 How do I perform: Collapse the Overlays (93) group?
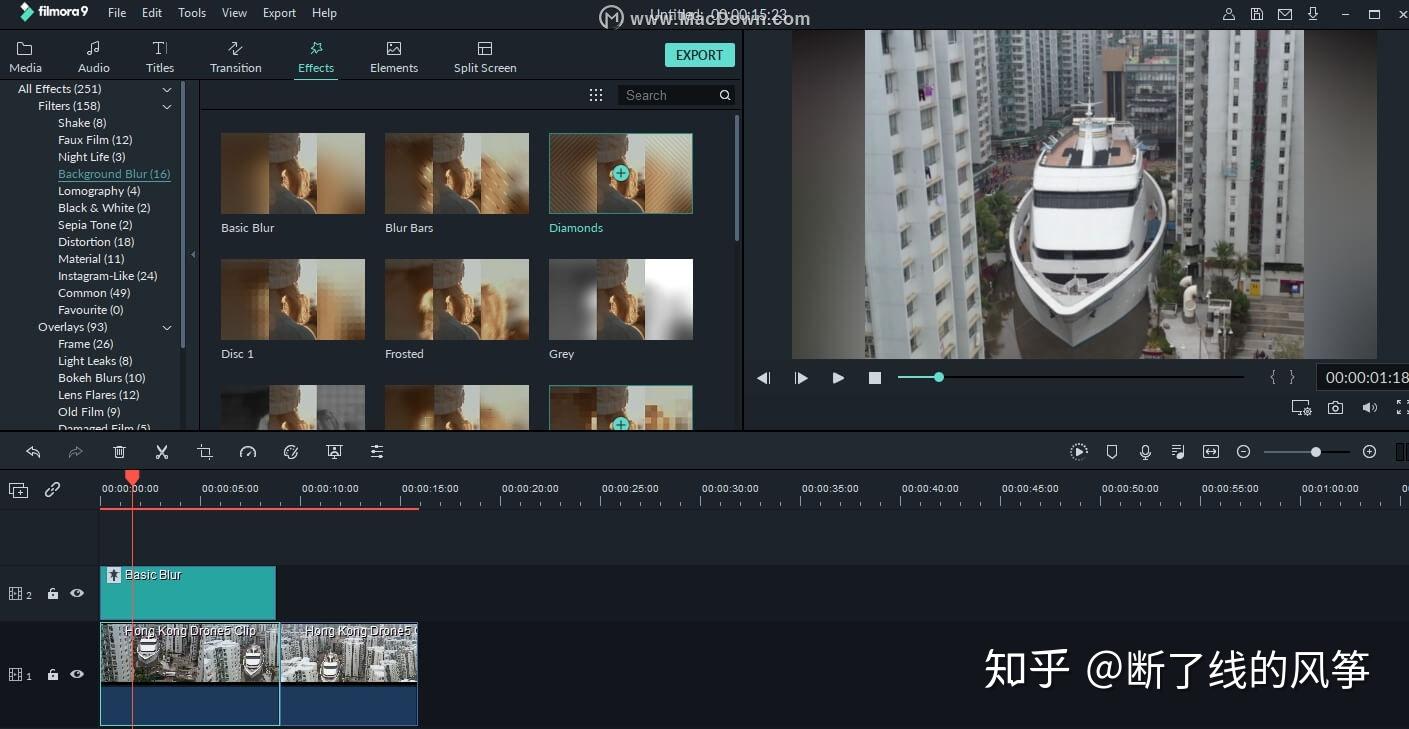tap(167, 327)
